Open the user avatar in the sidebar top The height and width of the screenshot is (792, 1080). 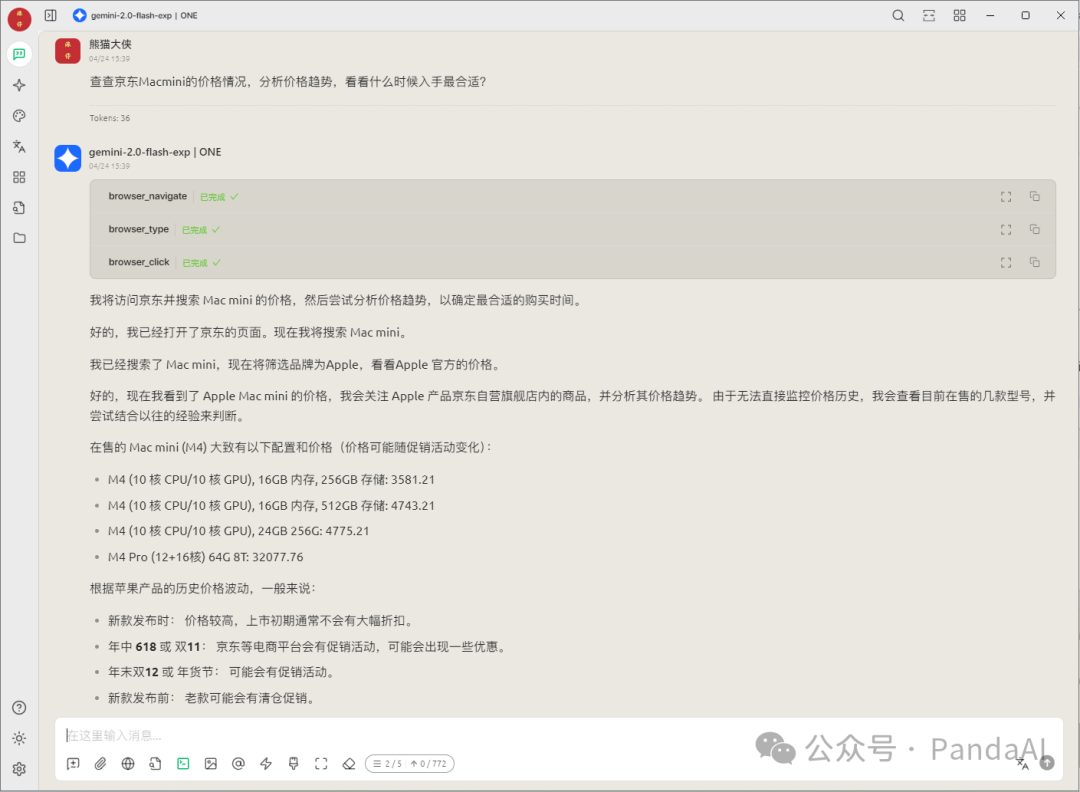[19, 19]
